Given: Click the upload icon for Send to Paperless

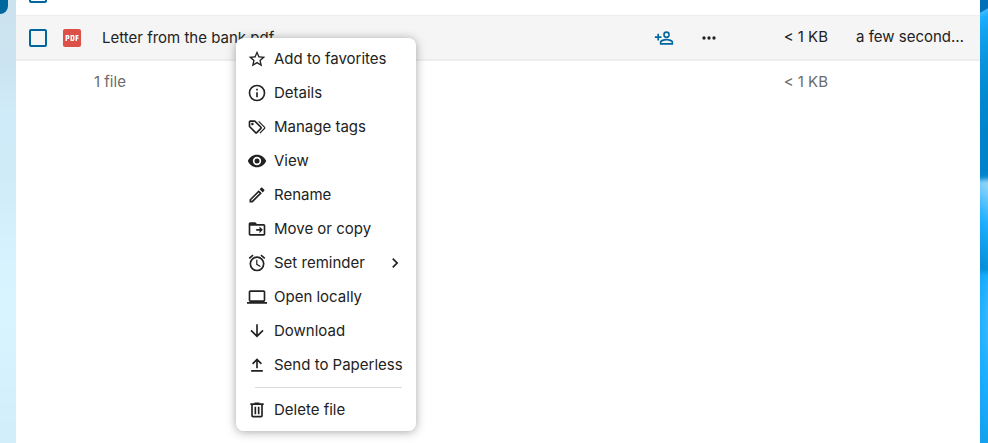Looking at the screenshot, I should [256, 365].
